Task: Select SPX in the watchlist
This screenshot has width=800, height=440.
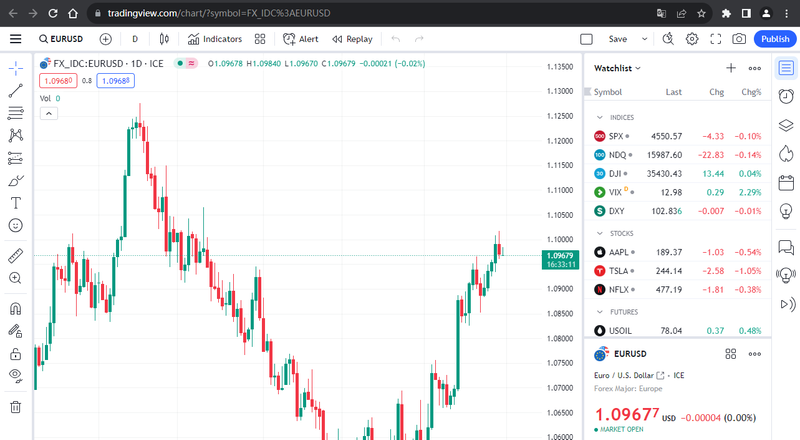Action: coord(678,136)
